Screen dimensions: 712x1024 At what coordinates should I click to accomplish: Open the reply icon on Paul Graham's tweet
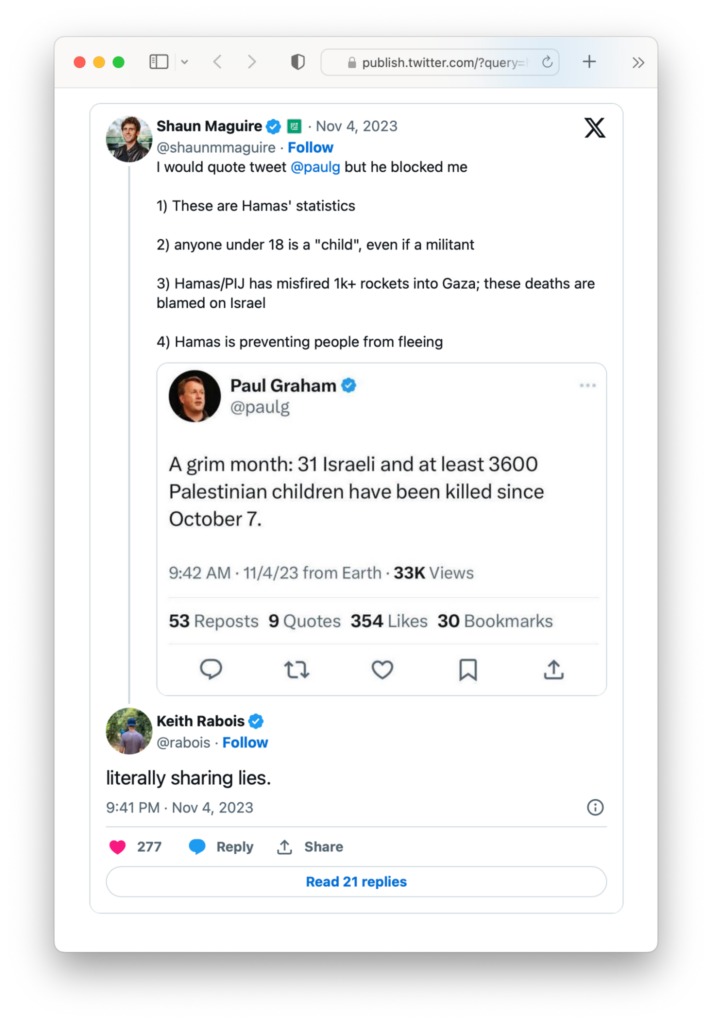point(211,670)
